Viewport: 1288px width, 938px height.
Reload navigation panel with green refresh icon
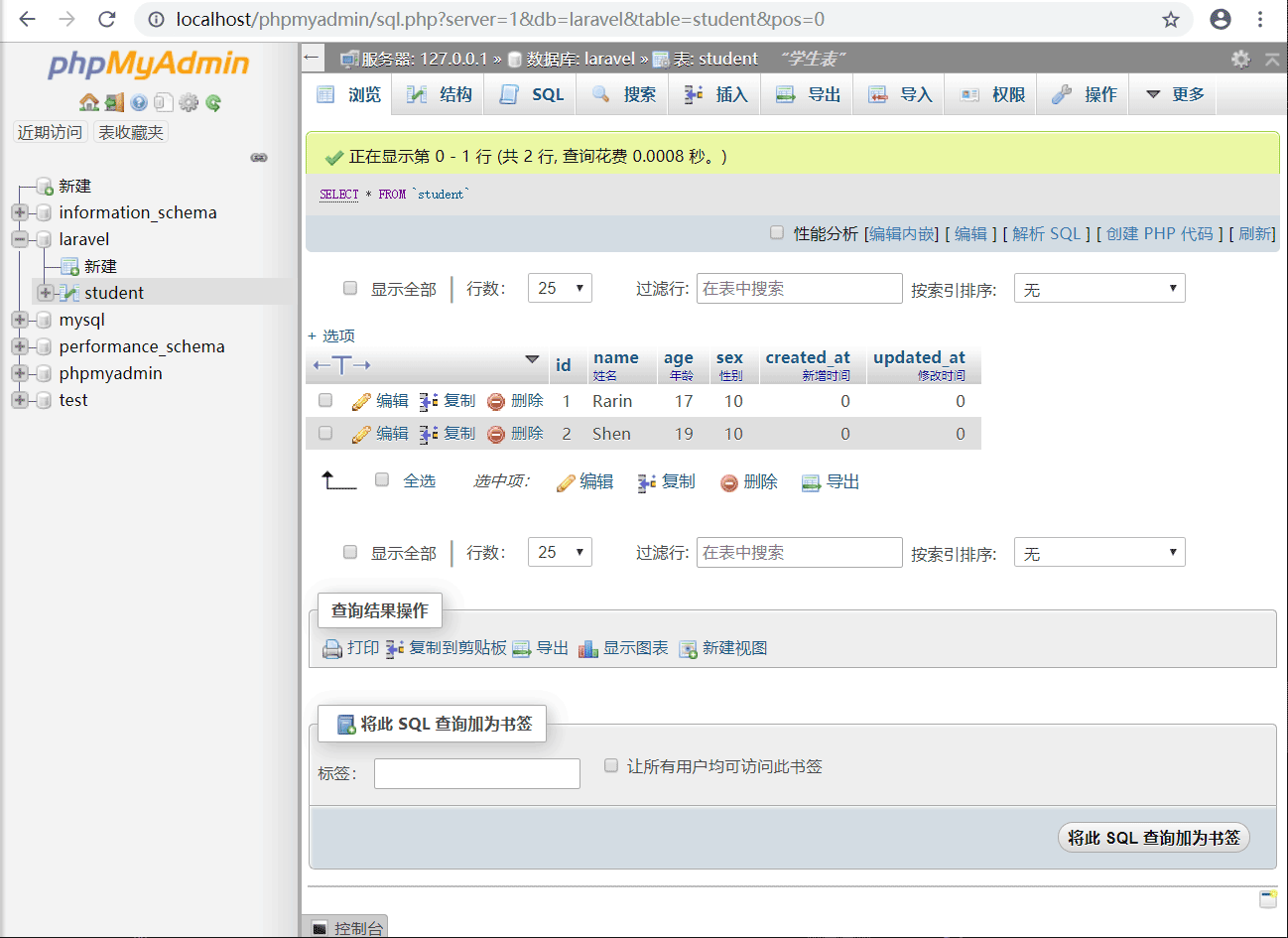[x=213, y=102]
